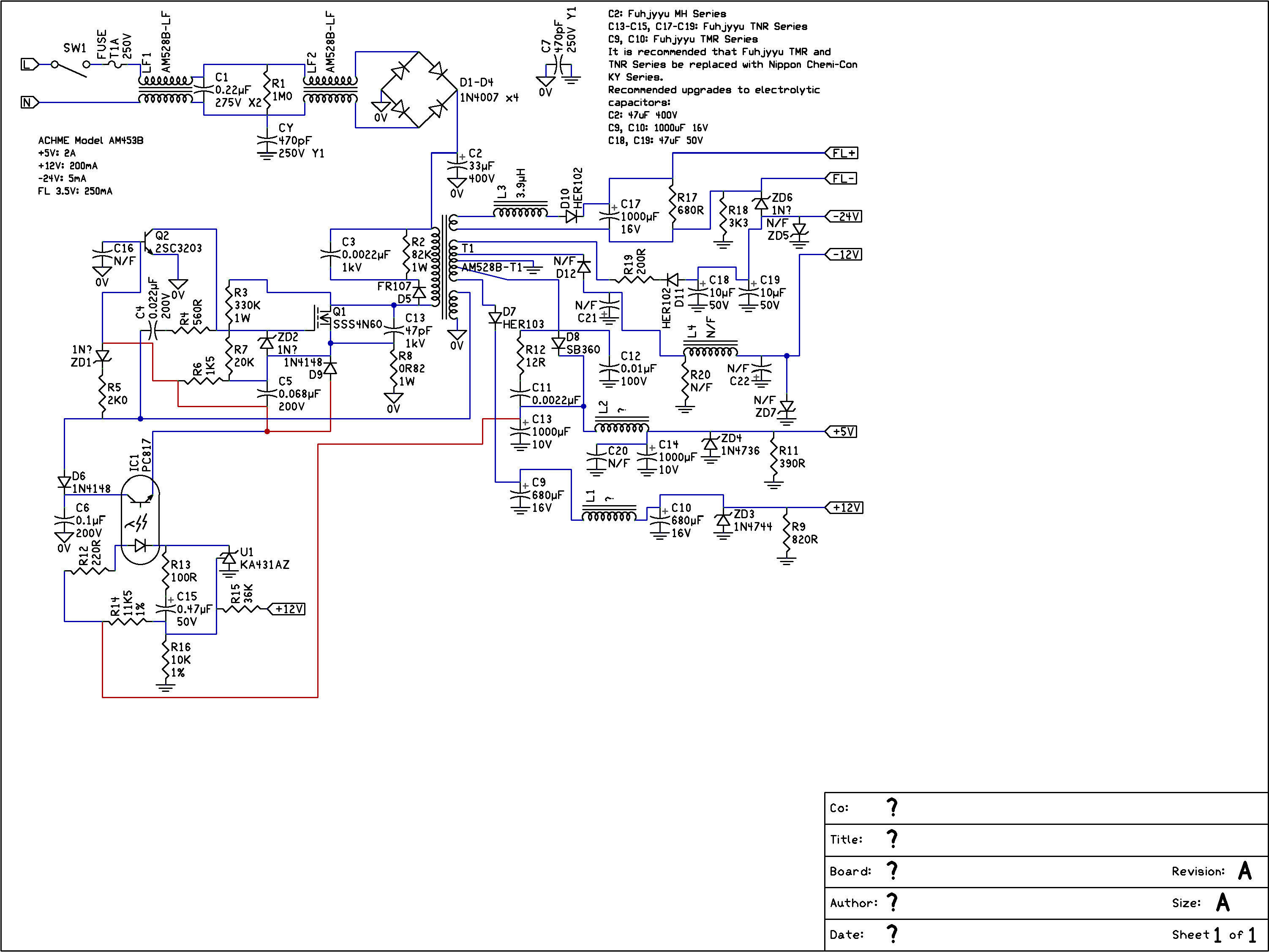Viewport: 1269px width, 952px height.
Task: Click the FL- output port
Action: 841,178
